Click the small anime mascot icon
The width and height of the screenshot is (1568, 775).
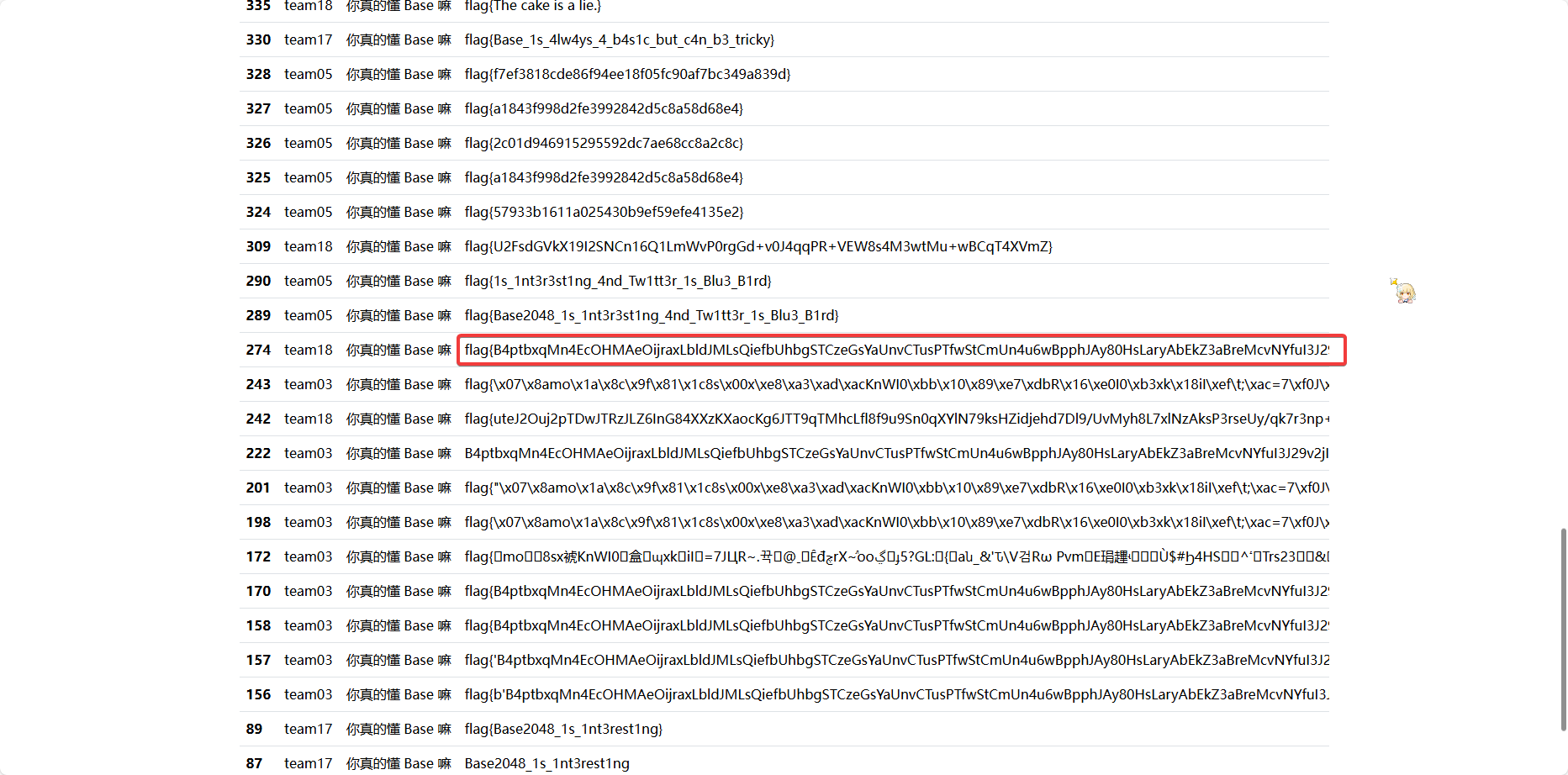click(1402, 291)
